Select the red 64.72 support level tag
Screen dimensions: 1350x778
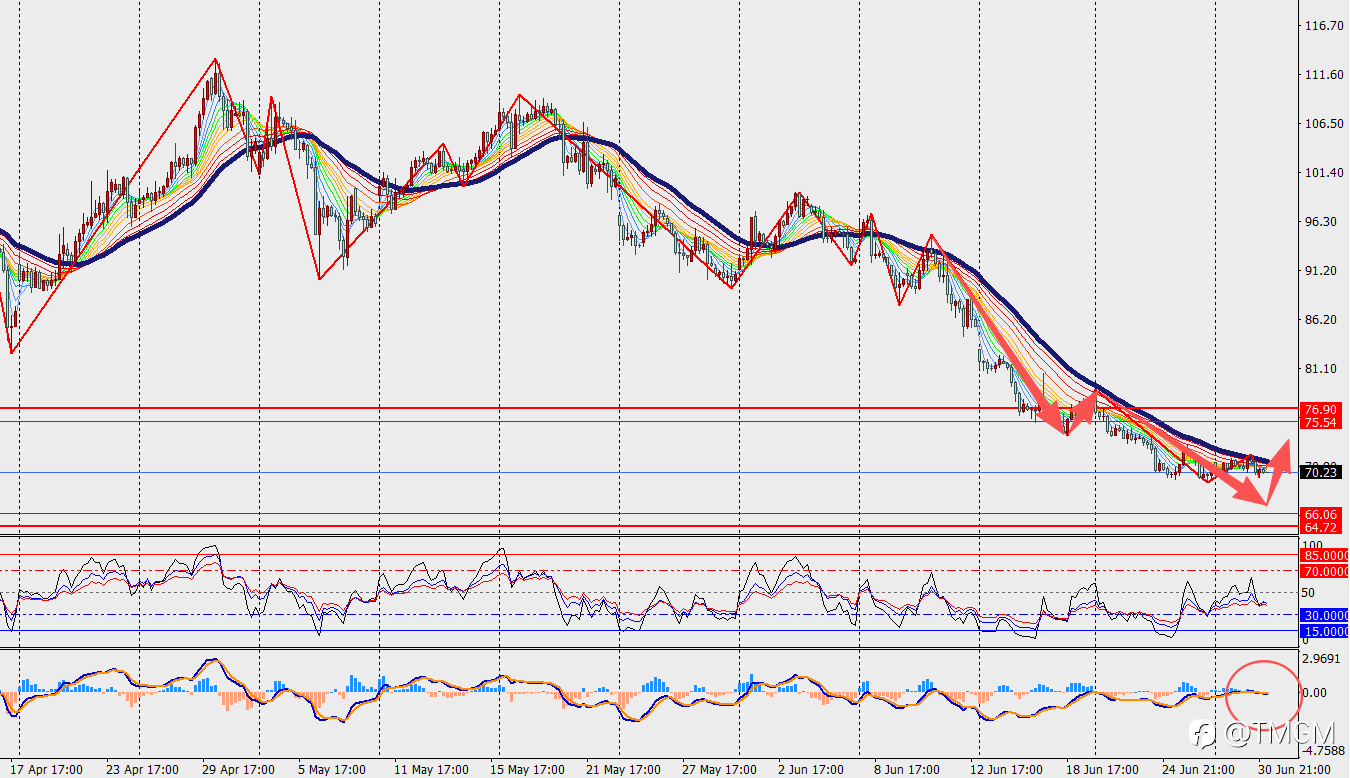tap(1320, 527)
